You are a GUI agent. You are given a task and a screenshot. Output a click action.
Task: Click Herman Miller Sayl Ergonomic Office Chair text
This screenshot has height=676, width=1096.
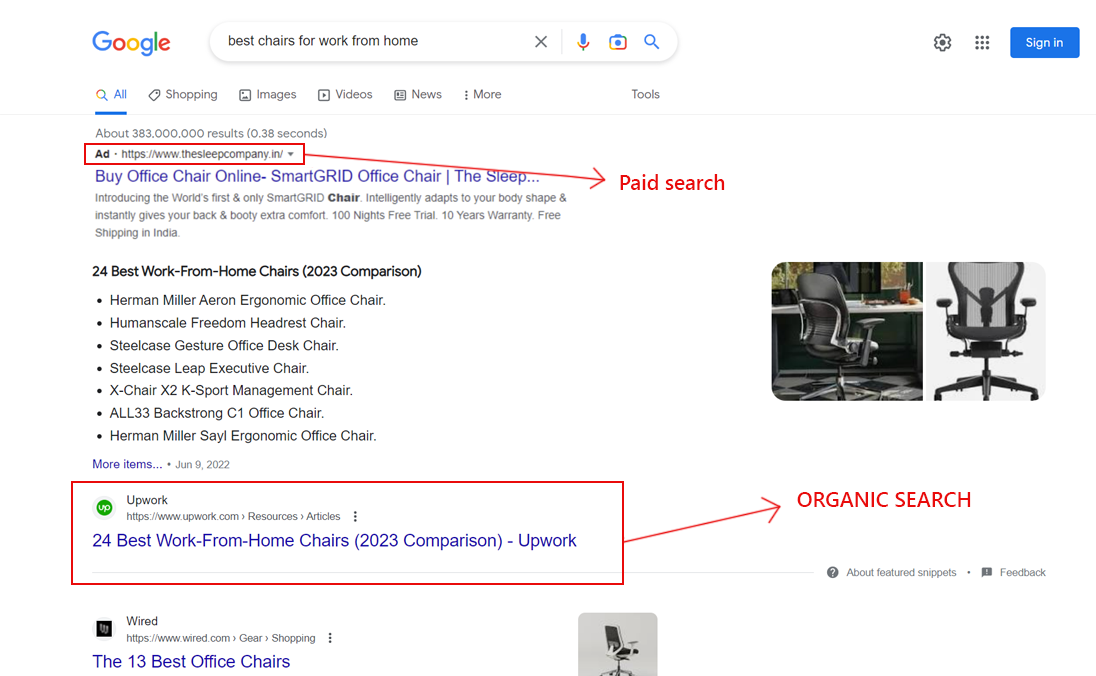[243, 436]
